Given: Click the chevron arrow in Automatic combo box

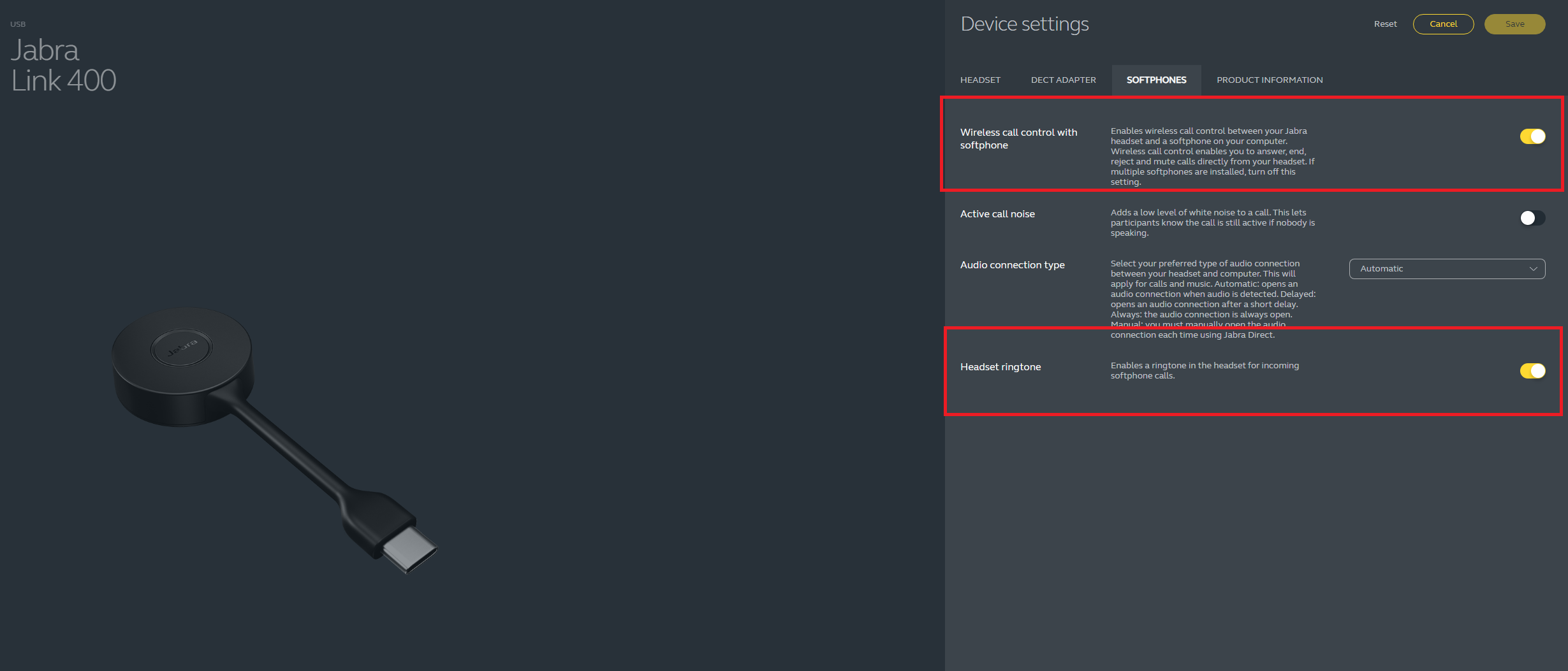Looking at the screenshot, I should [1533, 269].
